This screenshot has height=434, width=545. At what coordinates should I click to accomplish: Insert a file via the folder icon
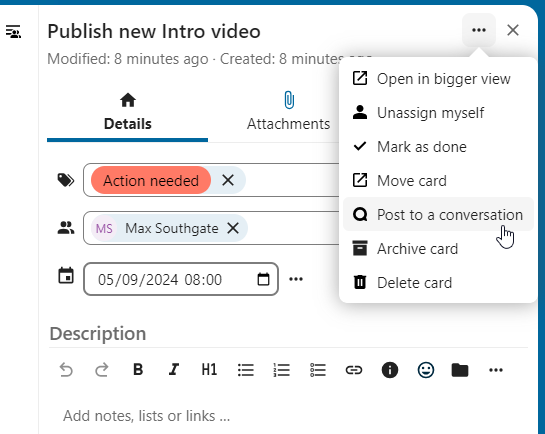click(460, 370)
